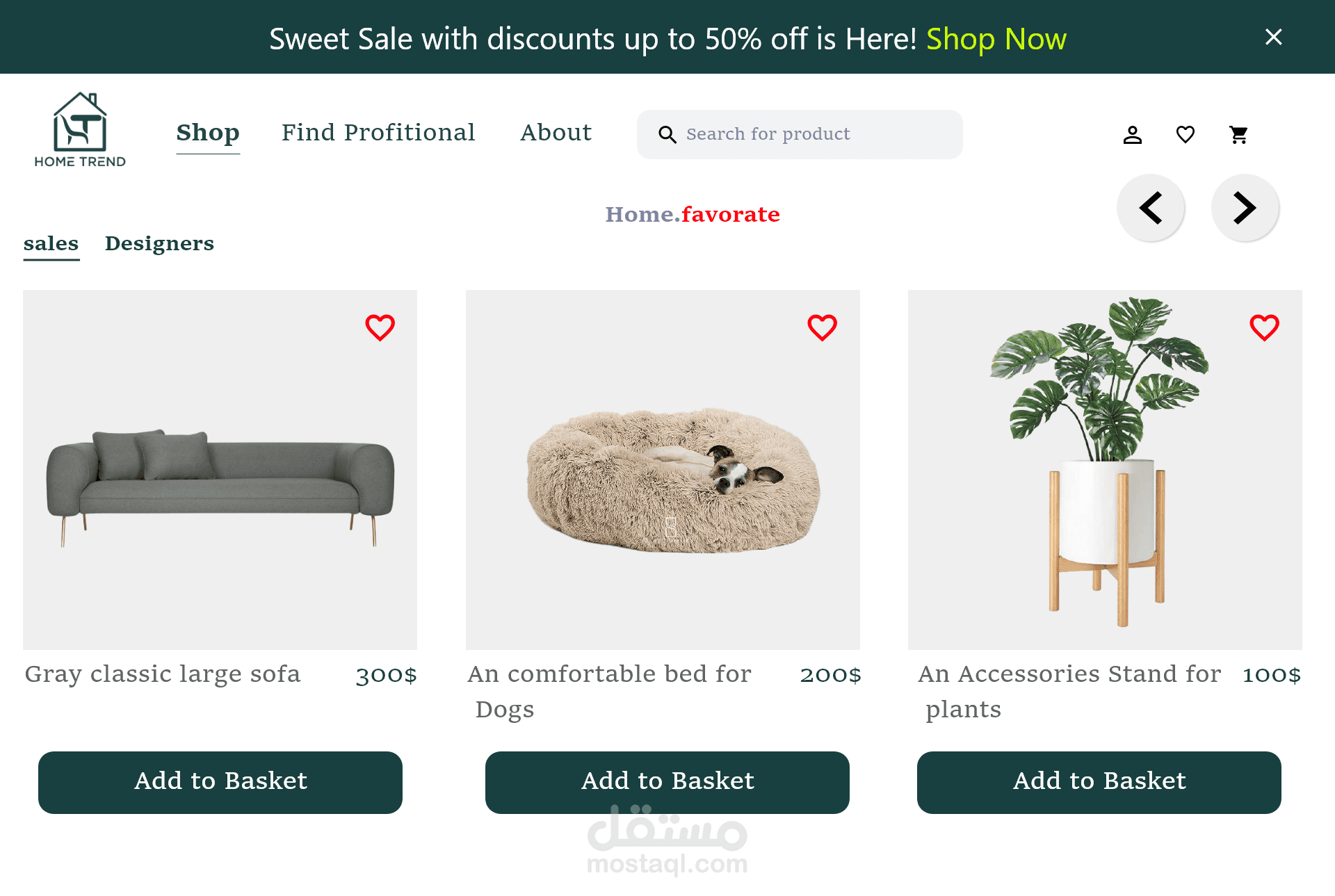Select the sales tab

[x=51, y=243]
